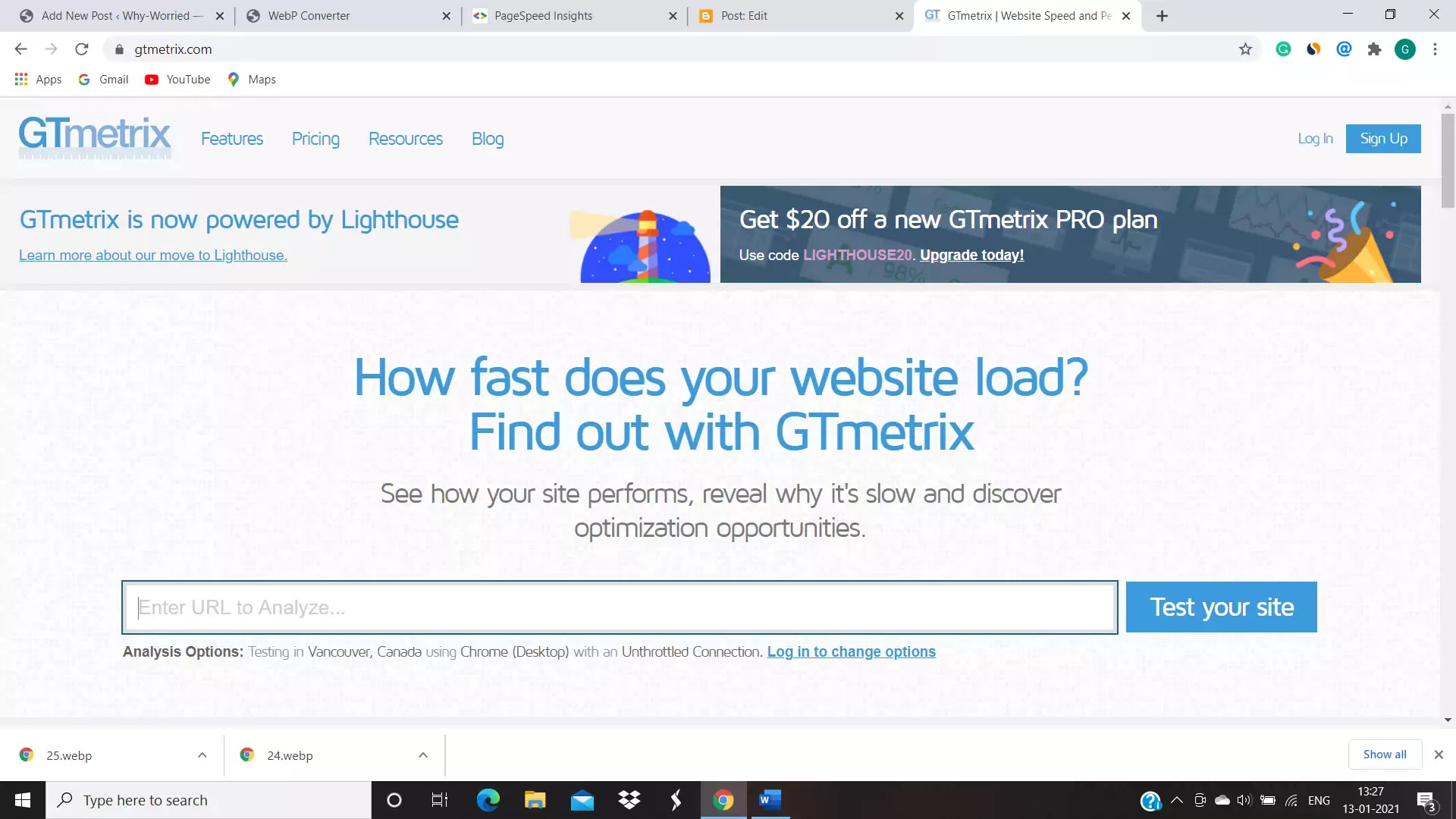View site information via the lock icon
1456x819 pixels.
click(119, 49)
